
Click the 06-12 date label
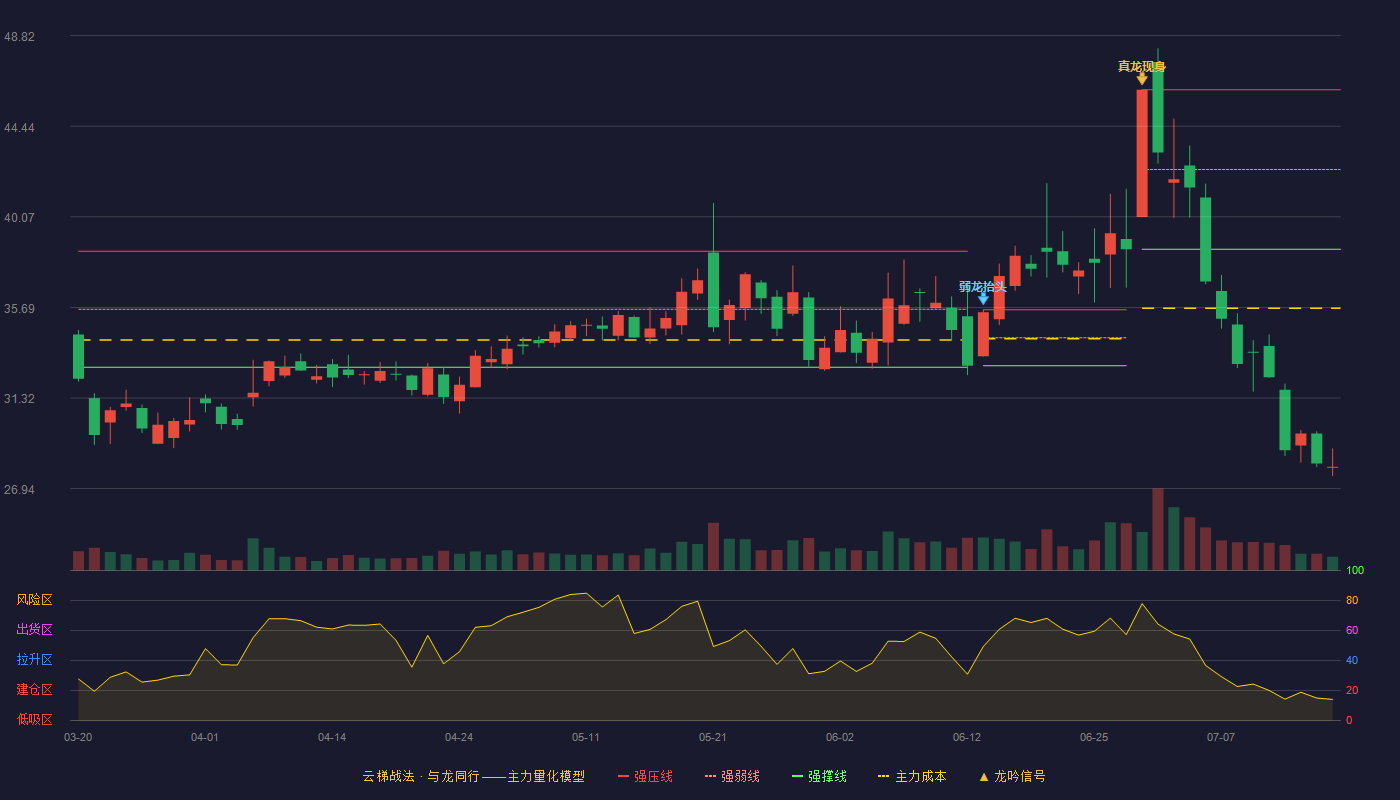point(967,737)
